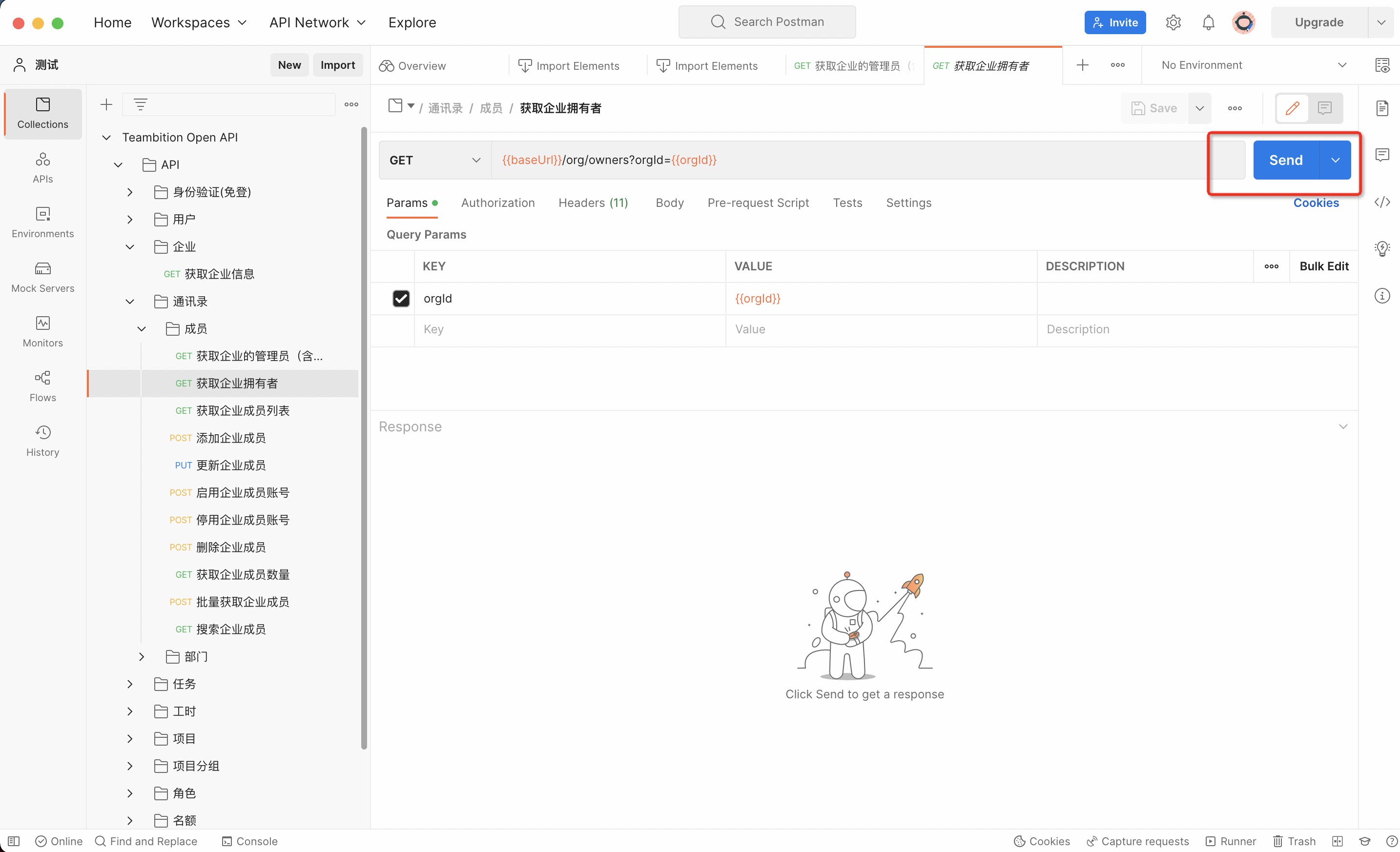Screen dimensions: 1400x852
Task: Switch to the Headers tab
Action: point(593,203)
